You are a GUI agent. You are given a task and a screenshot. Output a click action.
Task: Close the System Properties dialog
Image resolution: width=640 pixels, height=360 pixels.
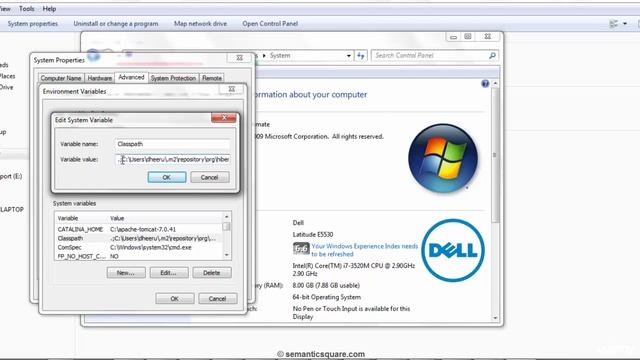[x=240, y=58]
